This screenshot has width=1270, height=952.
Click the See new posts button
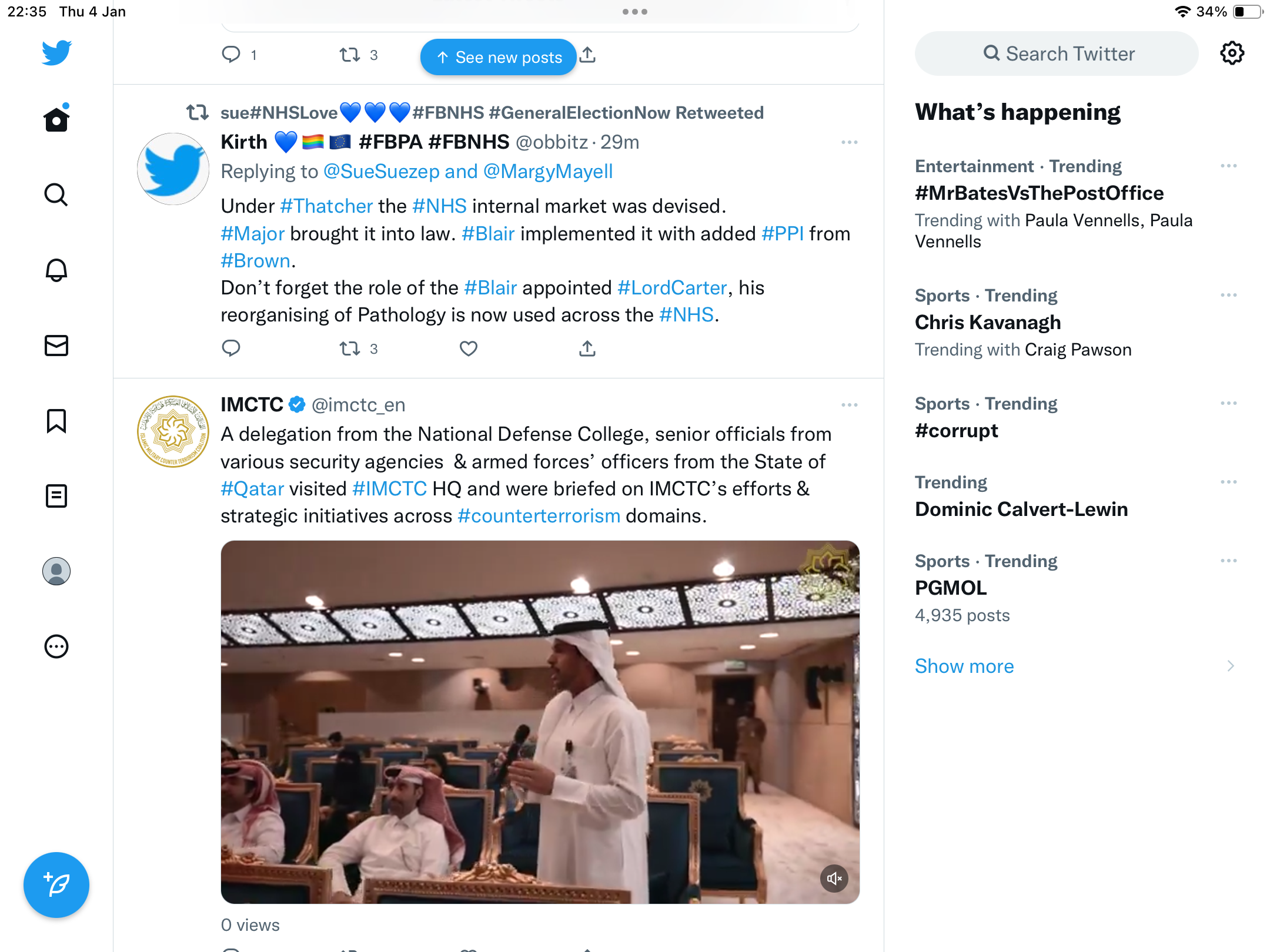click(x=499, y=57)
